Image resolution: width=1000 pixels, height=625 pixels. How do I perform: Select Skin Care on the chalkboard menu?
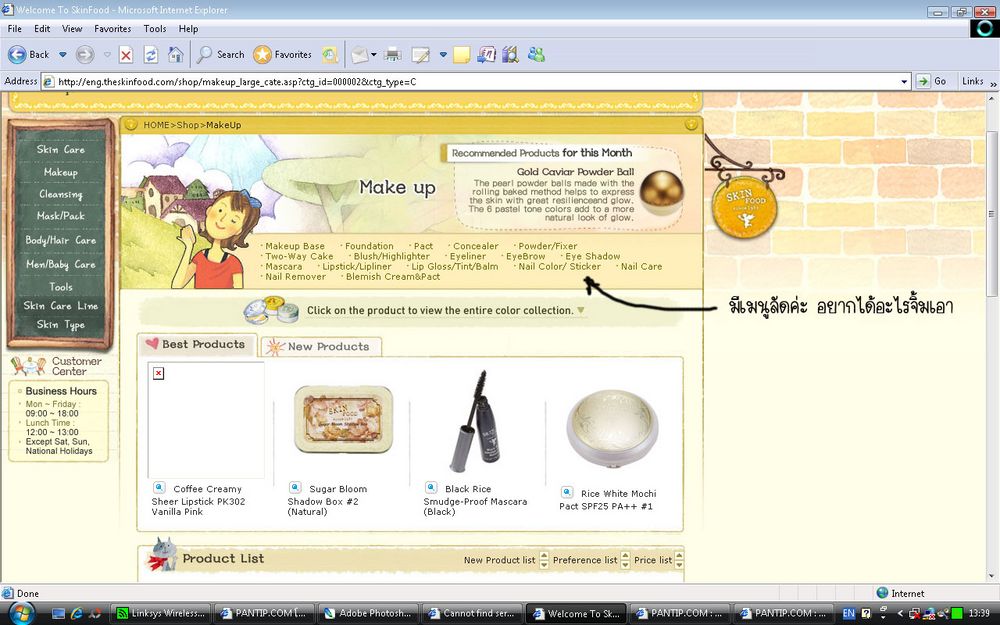tap(61, 149)
